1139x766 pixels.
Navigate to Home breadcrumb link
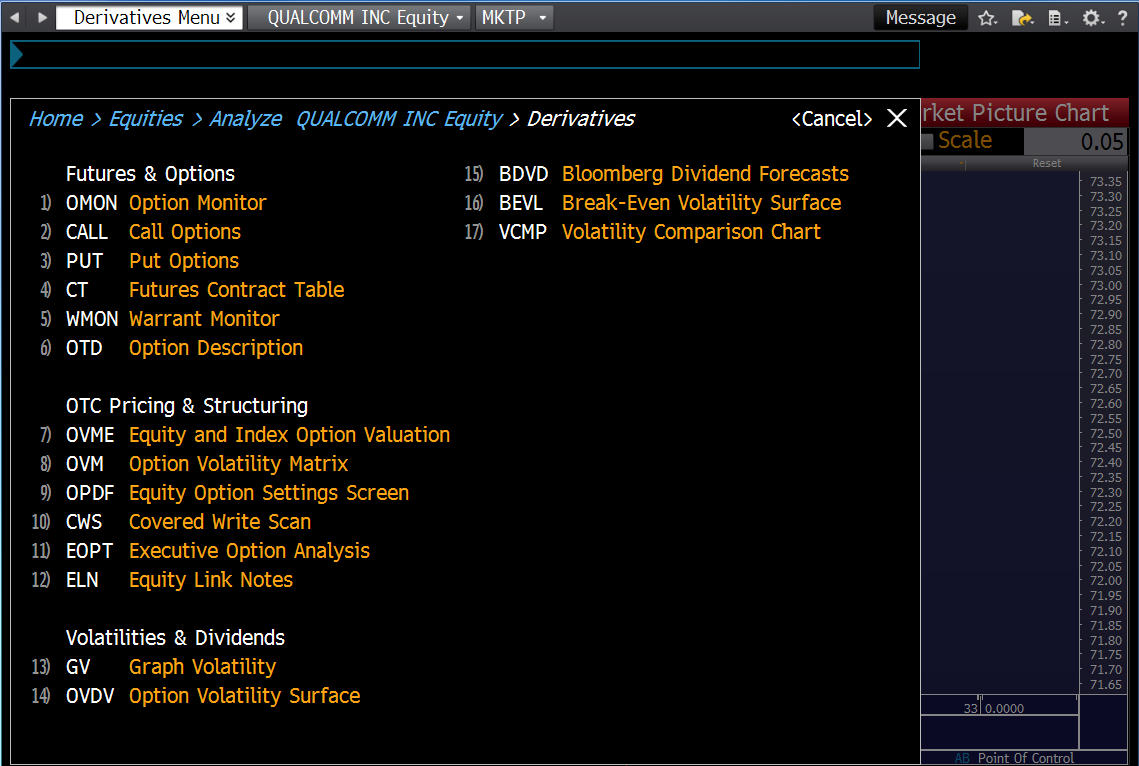pos(56,118)
